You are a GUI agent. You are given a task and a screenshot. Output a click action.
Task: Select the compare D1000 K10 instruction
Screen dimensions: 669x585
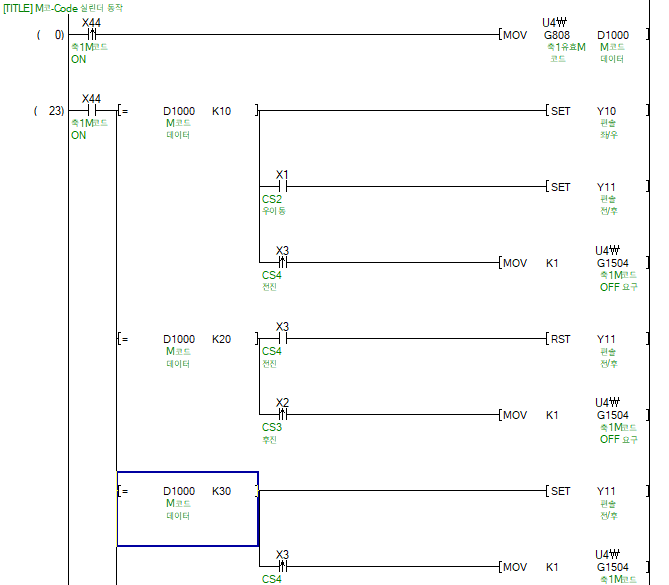click(x=188, y=111)
